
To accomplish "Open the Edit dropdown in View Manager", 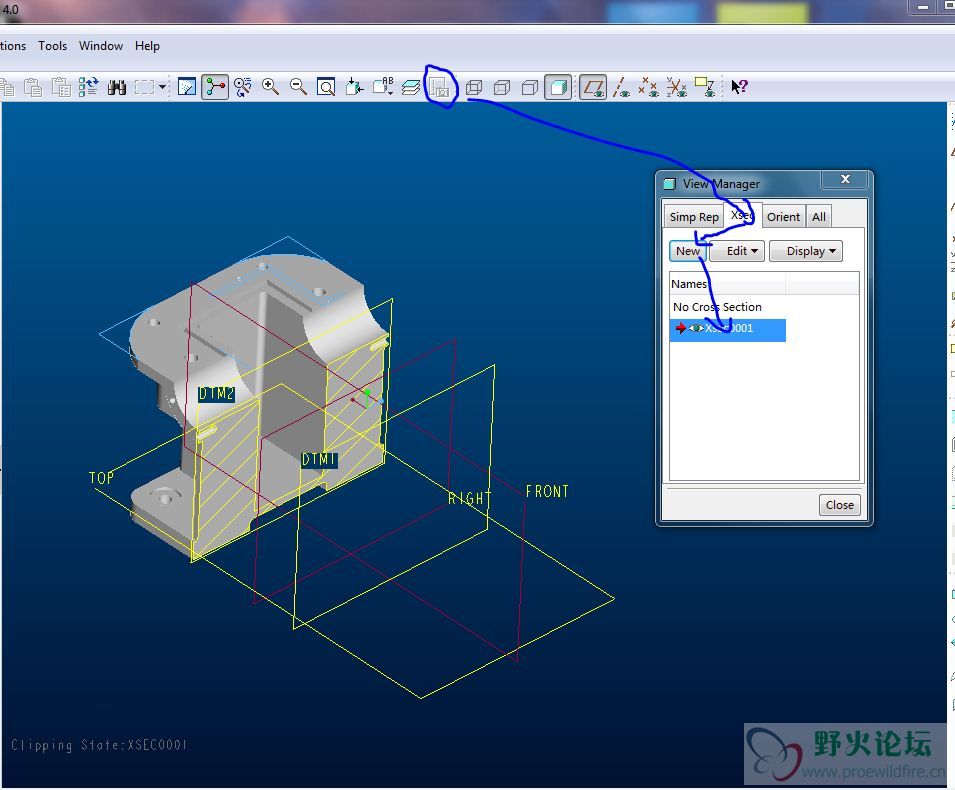I will pos(737,251).
